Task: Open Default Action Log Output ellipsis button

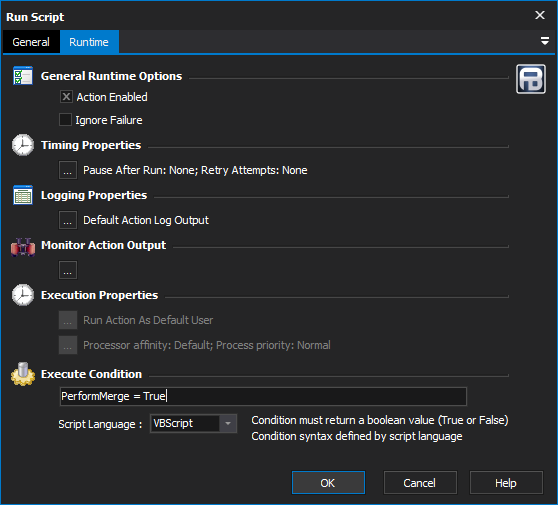Action: tap(68, 220)
